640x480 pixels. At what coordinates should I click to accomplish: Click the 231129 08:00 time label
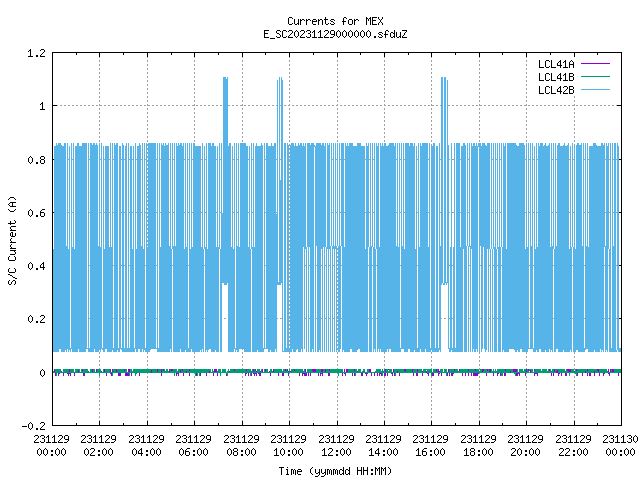tap(241, 446)
